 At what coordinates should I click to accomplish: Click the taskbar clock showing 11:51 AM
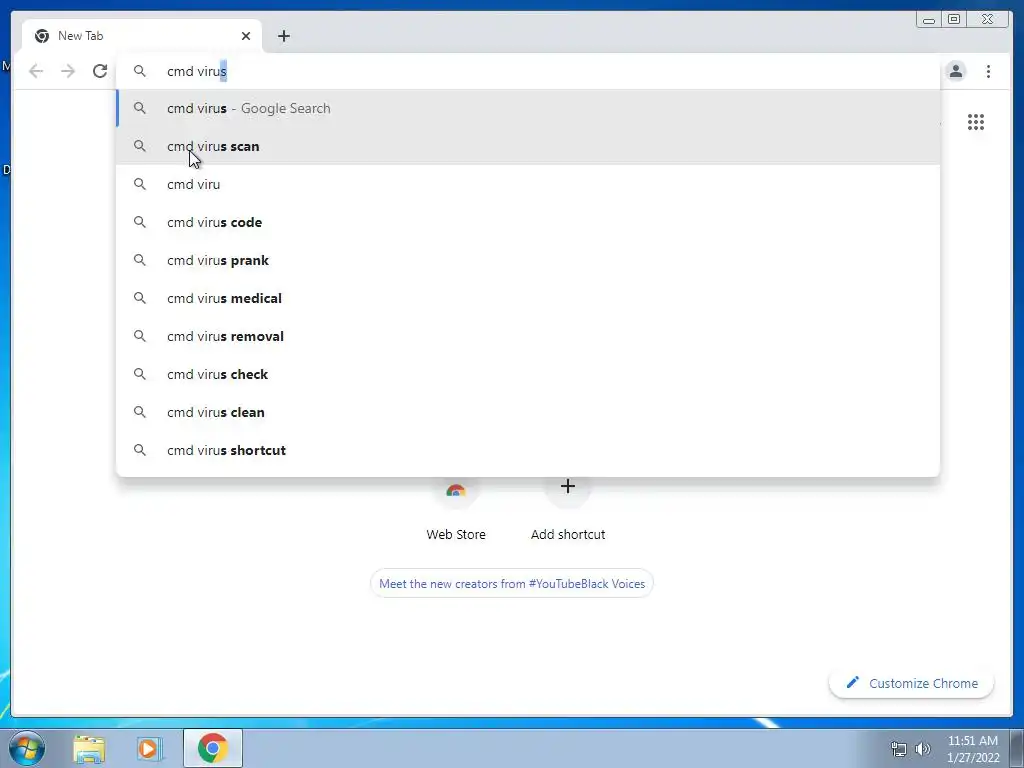tap(973, 749)
